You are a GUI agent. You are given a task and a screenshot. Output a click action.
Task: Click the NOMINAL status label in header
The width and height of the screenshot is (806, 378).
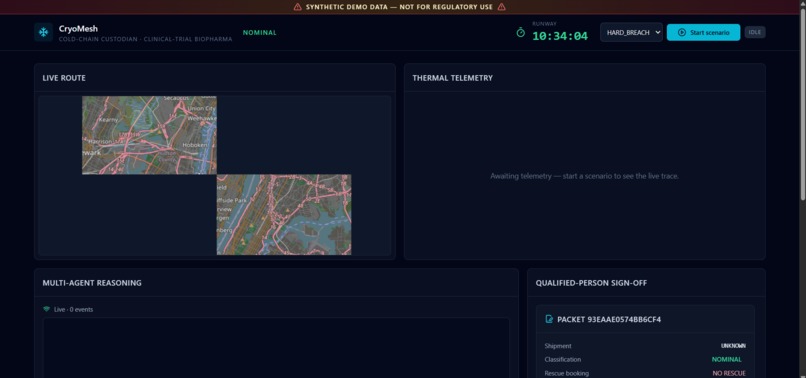[x=260, y=32]
